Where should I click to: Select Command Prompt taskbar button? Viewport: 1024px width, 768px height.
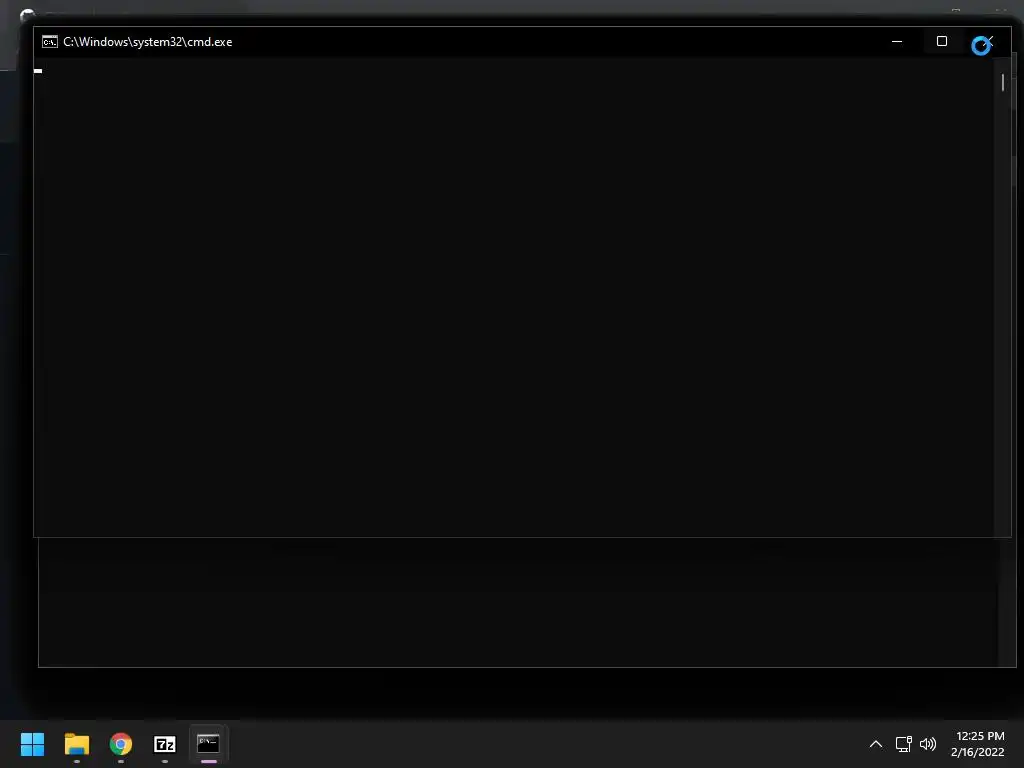208,744
